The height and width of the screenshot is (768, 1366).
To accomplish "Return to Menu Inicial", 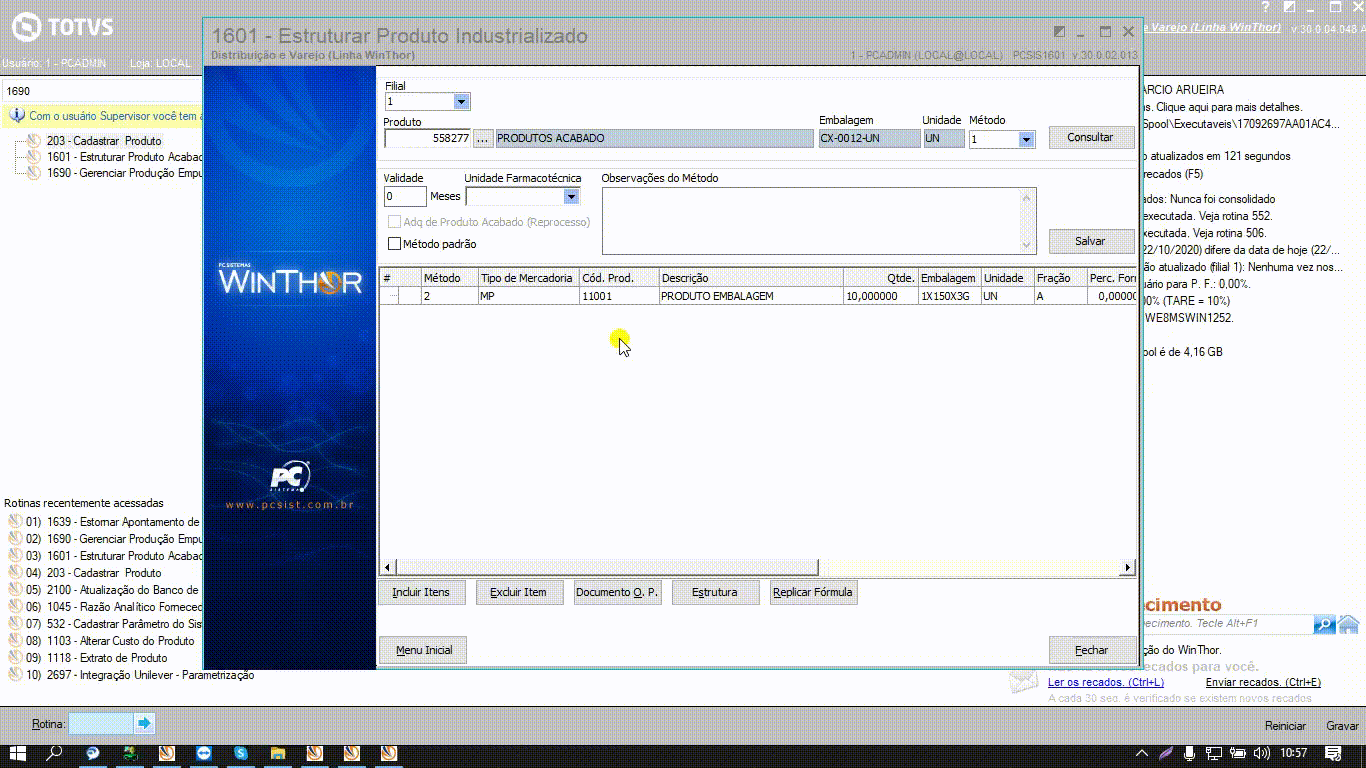I will 423,650.
